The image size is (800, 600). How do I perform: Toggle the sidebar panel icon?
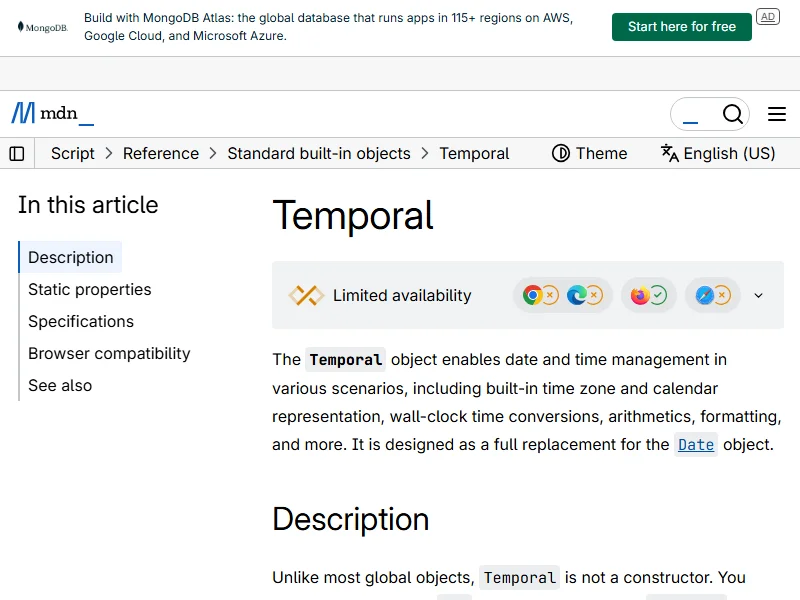coord(17,153)
